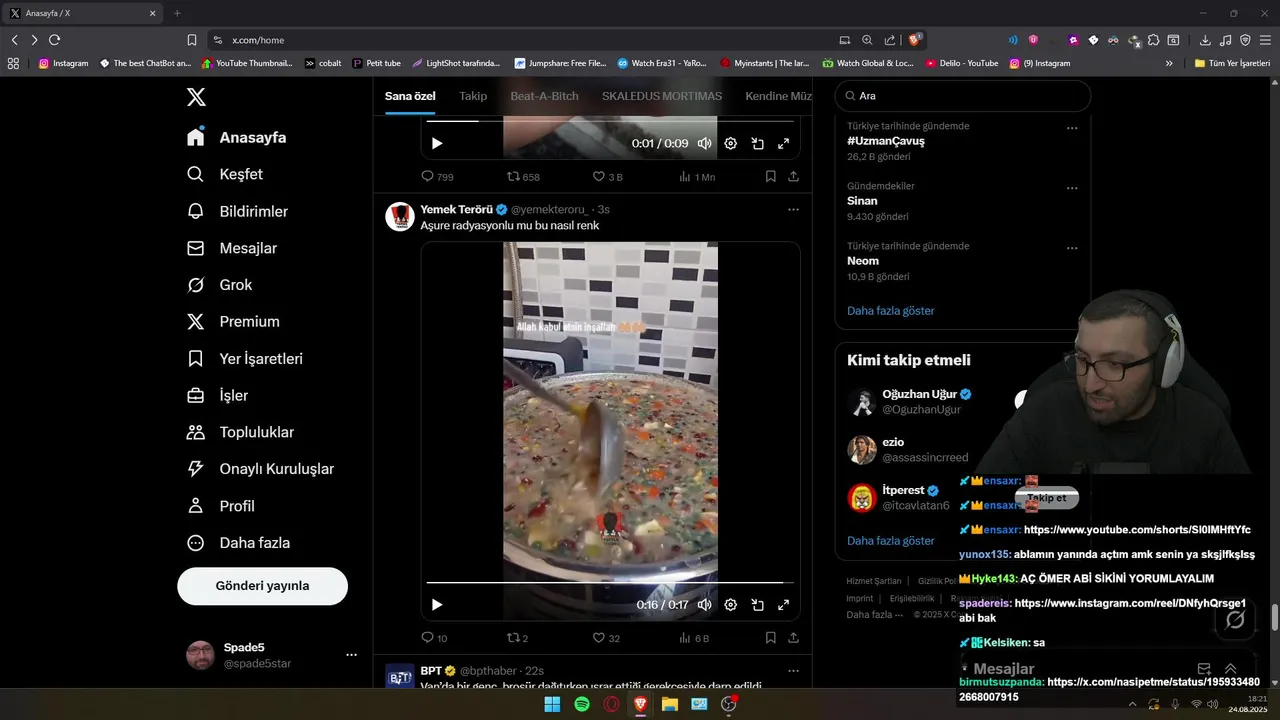Play the Aşure video
This screenshot has height=720, width=1280.
point(437,605)
